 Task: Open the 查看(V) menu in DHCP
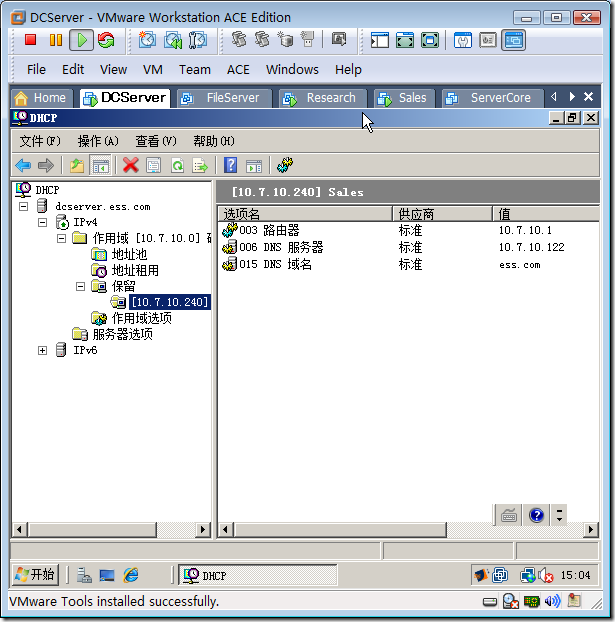point(156,141)
